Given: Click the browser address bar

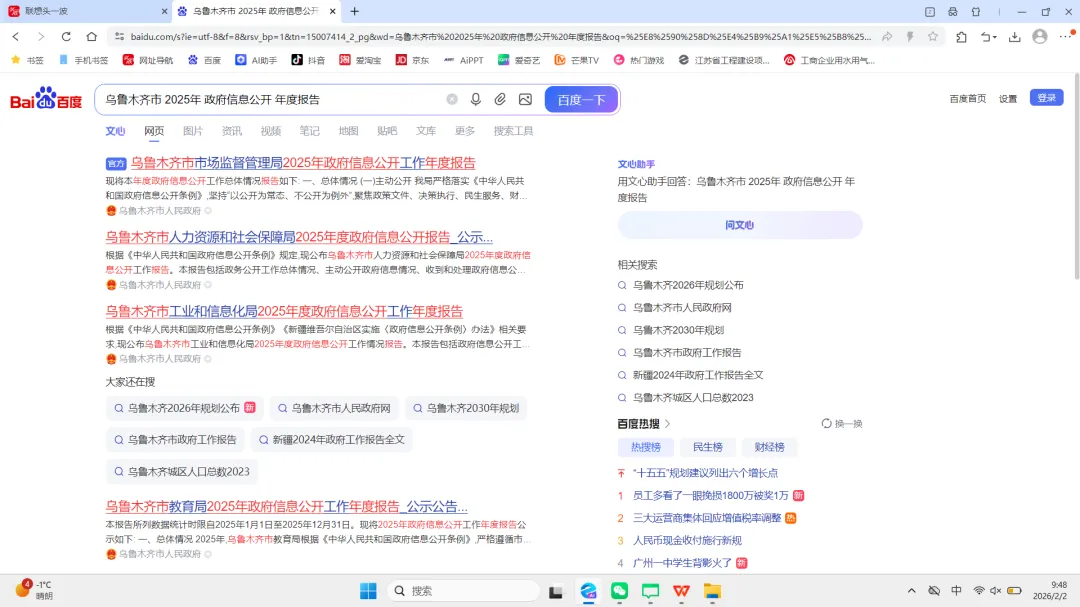Looking at the screenshot, I should tap(501, 37).
